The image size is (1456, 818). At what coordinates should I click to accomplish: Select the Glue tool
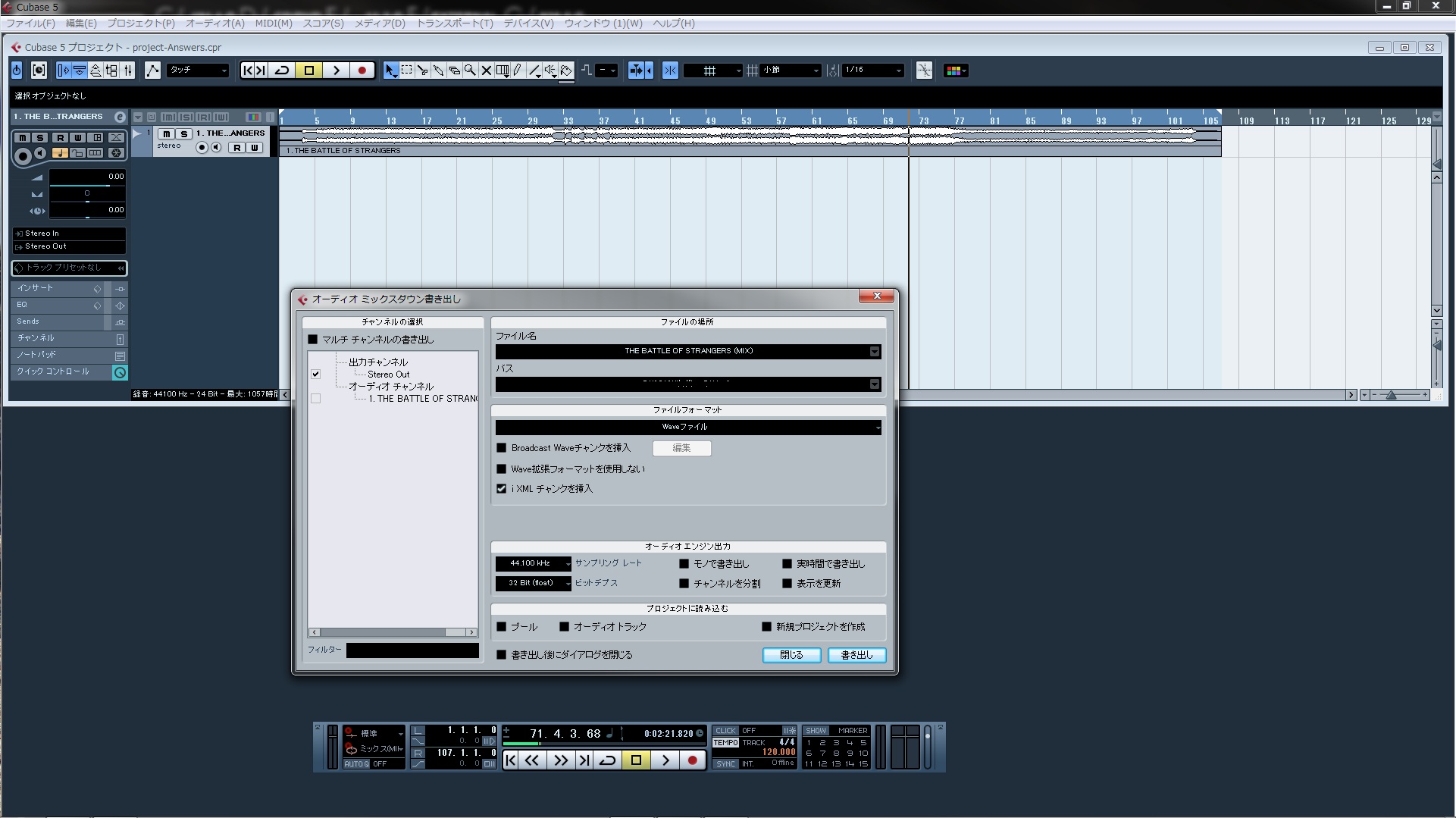pos(439,71)
